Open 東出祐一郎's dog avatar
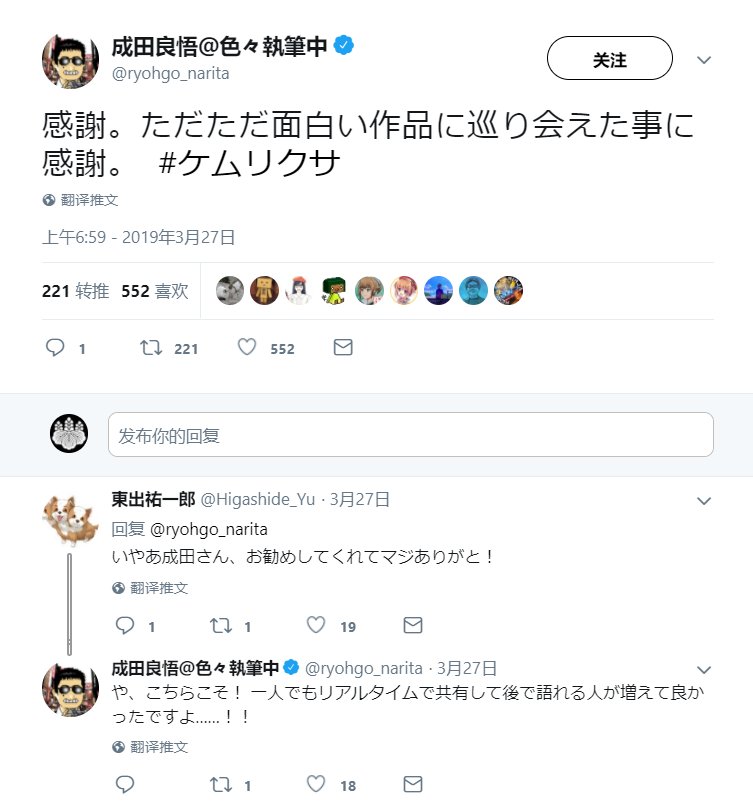 coord(69,520)
